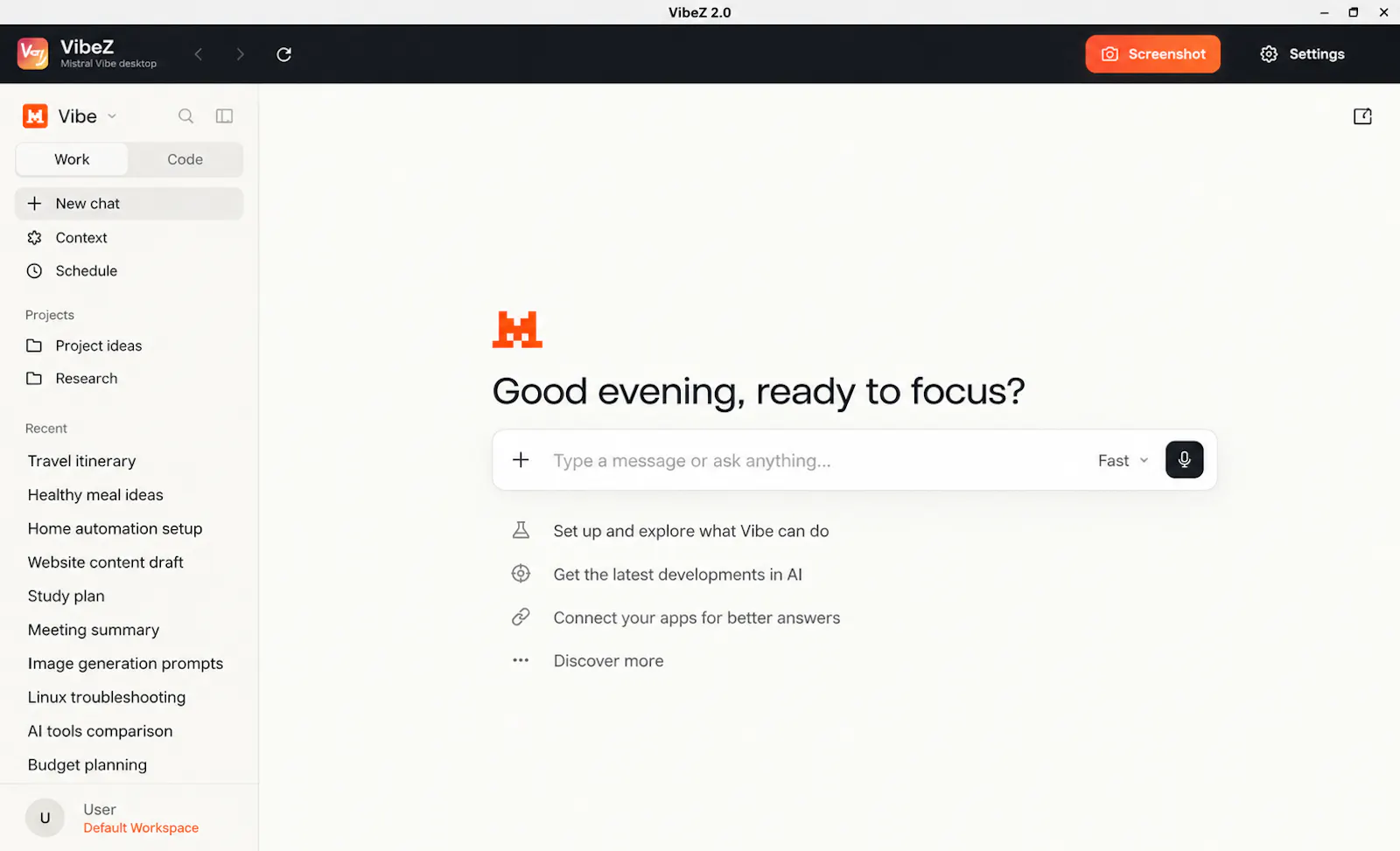The height and width of the screenshot is (851, 1400).
Task: Click the Recent section header
Action: (46, 429)
